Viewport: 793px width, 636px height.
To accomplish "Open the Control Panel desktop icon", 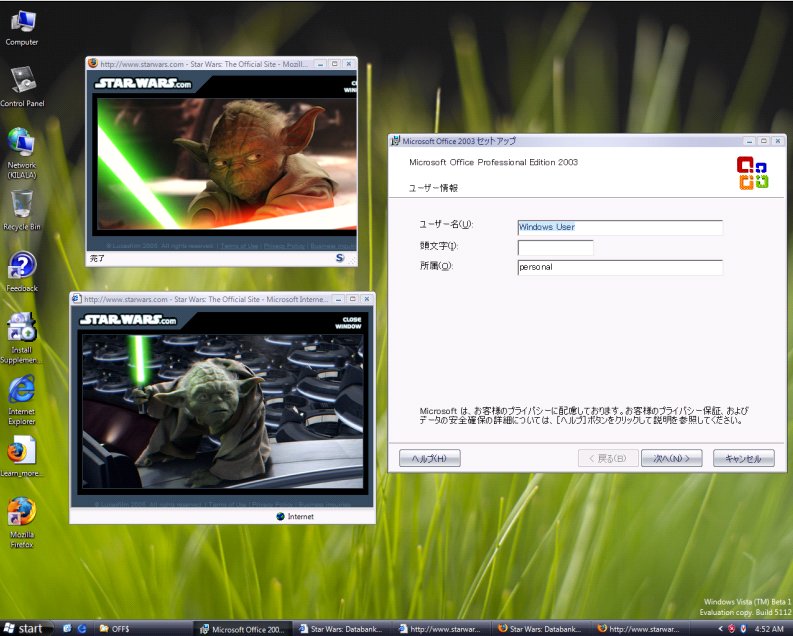I will [22, 80].
